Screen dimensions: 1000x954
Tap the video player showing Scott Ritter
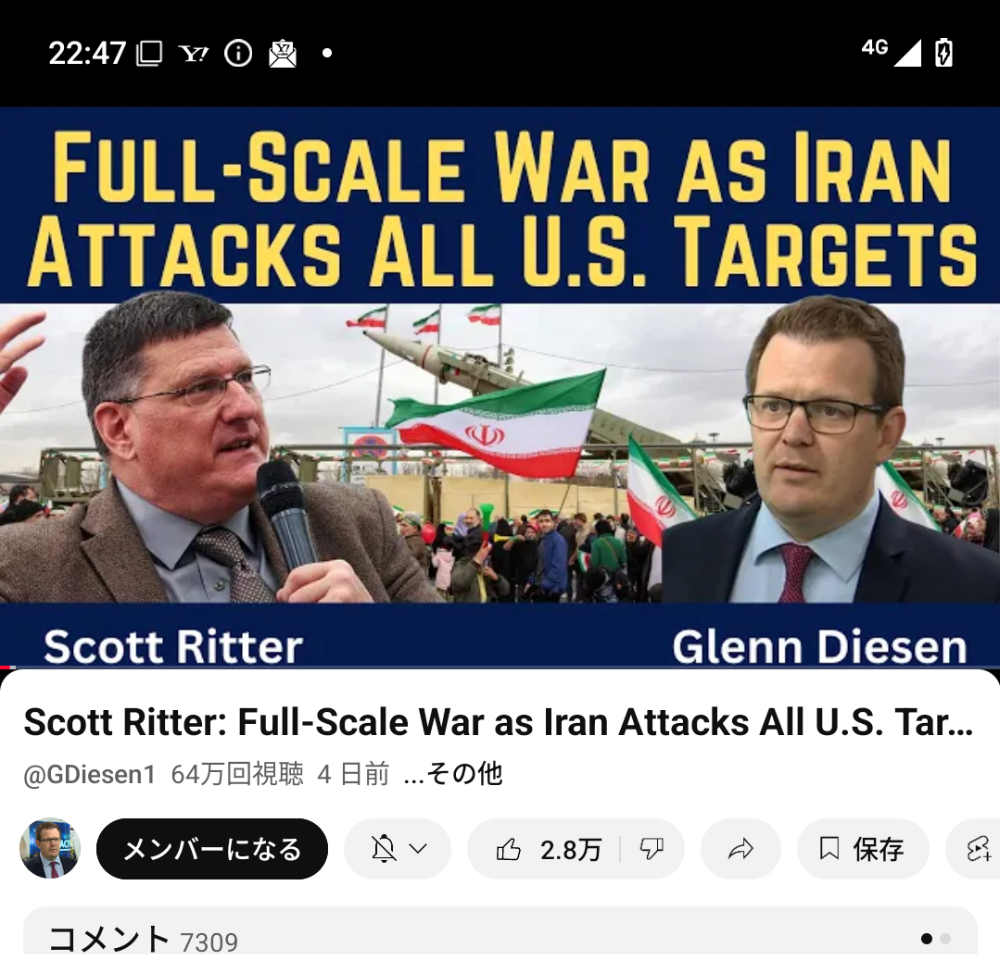pyautogui.click(x=500, y=387)
